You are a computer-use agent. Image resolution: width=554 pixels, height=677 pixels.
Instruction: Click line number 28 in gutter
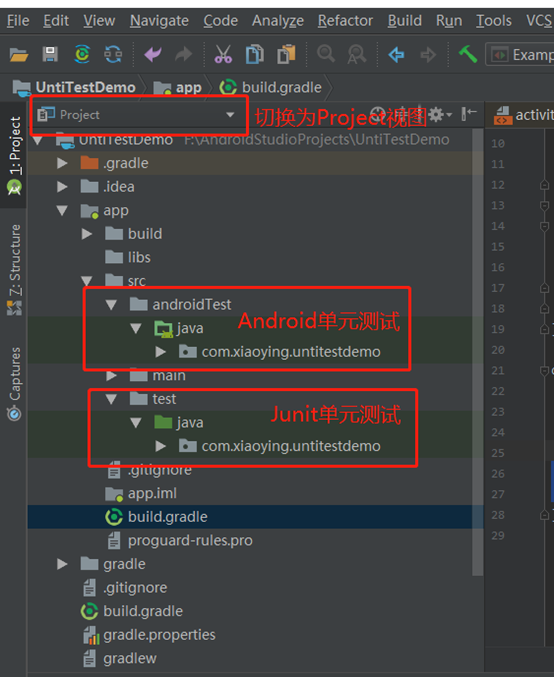pos(498,515)
